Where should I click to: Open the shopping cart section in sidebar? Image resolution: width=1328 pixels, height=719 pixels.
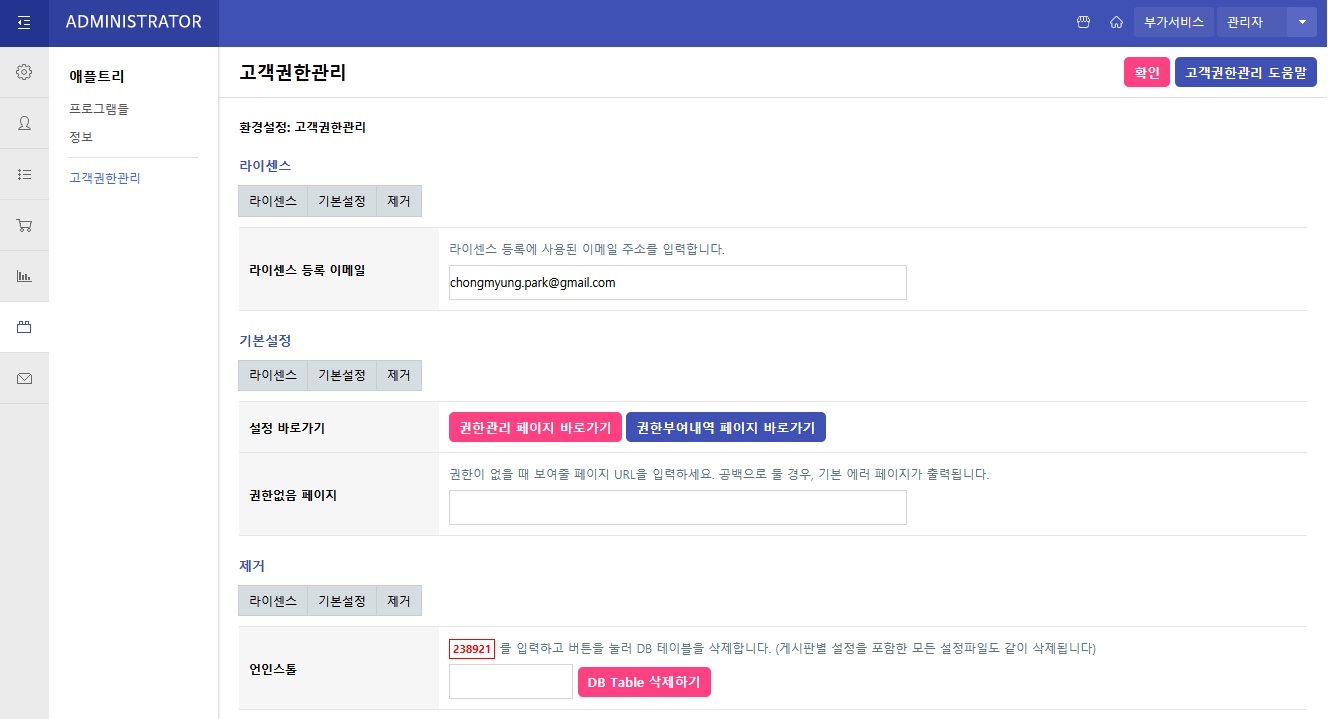pyautogui.click(x=24, y=224)
